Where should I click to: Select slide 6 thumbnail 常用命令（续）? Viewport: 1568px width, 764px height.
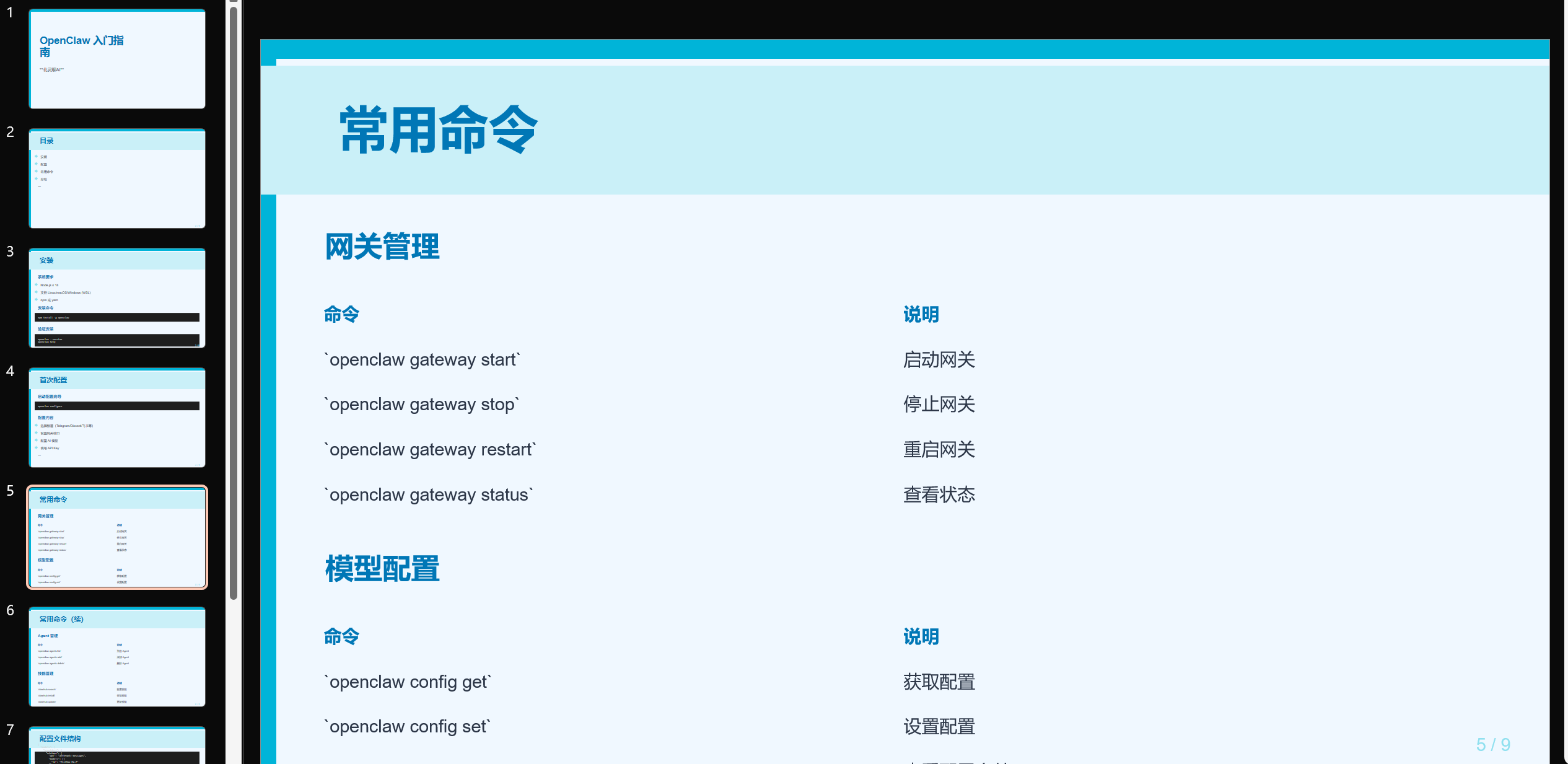[117, 657]
